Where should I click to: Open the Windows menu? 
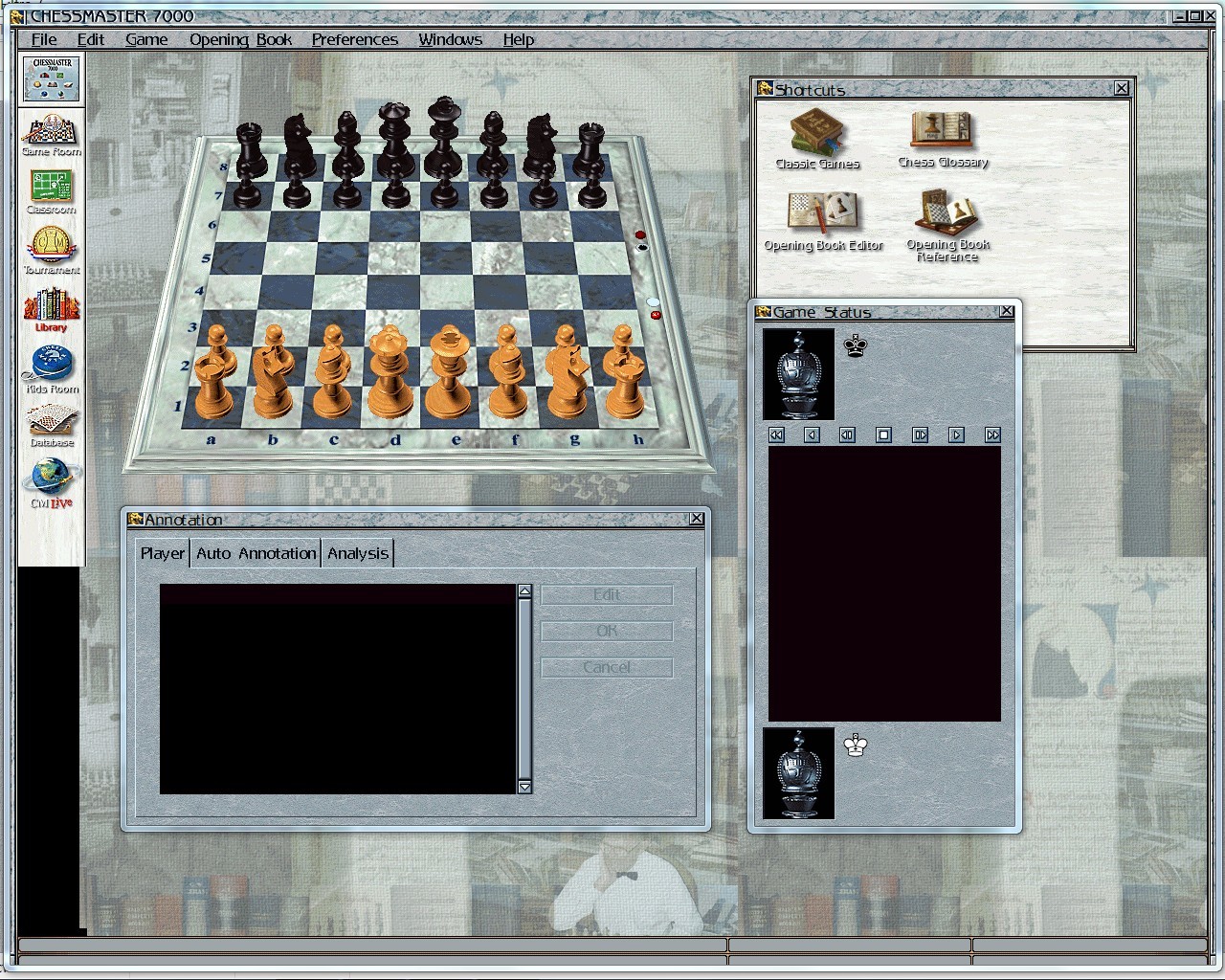tap(450, 39)
